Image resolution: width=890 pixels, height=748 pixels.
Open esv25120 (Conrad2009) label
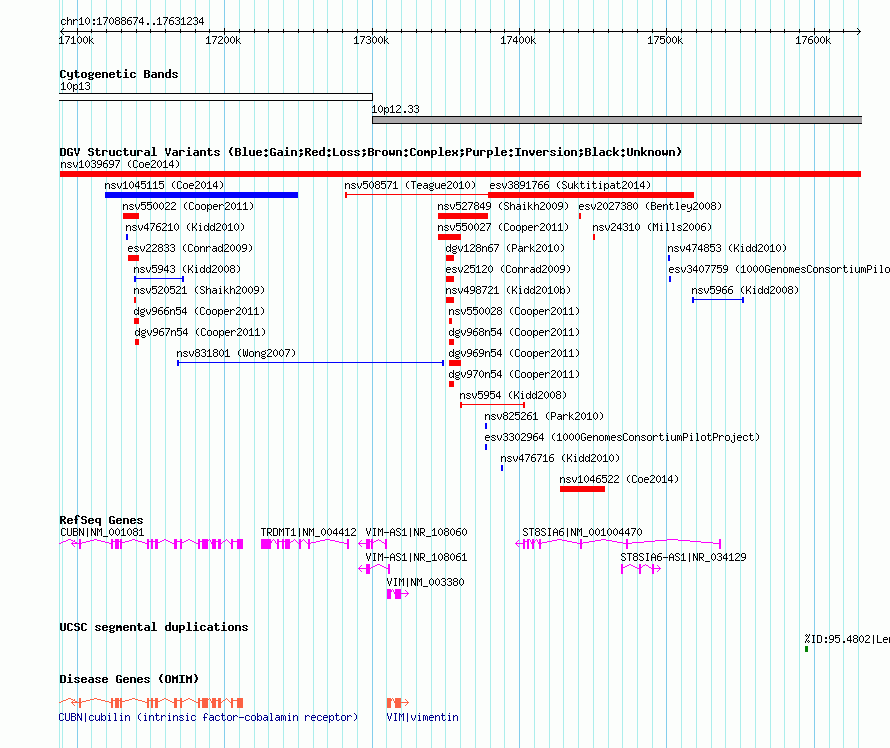coord(508,269)
